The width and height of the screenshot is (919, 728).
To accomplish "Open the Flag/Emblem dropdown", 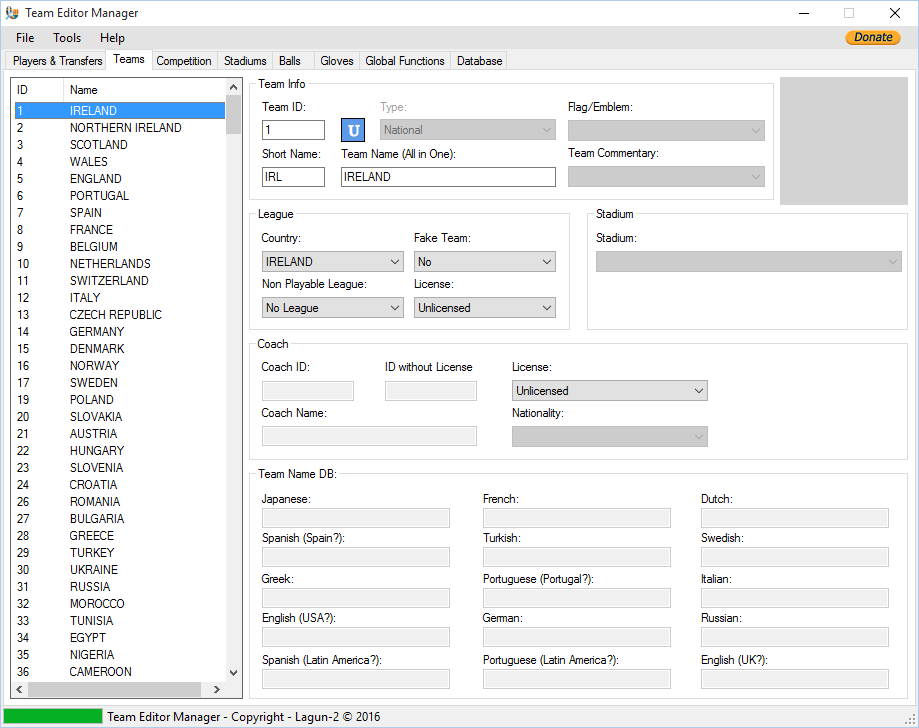I will (666, 130).
